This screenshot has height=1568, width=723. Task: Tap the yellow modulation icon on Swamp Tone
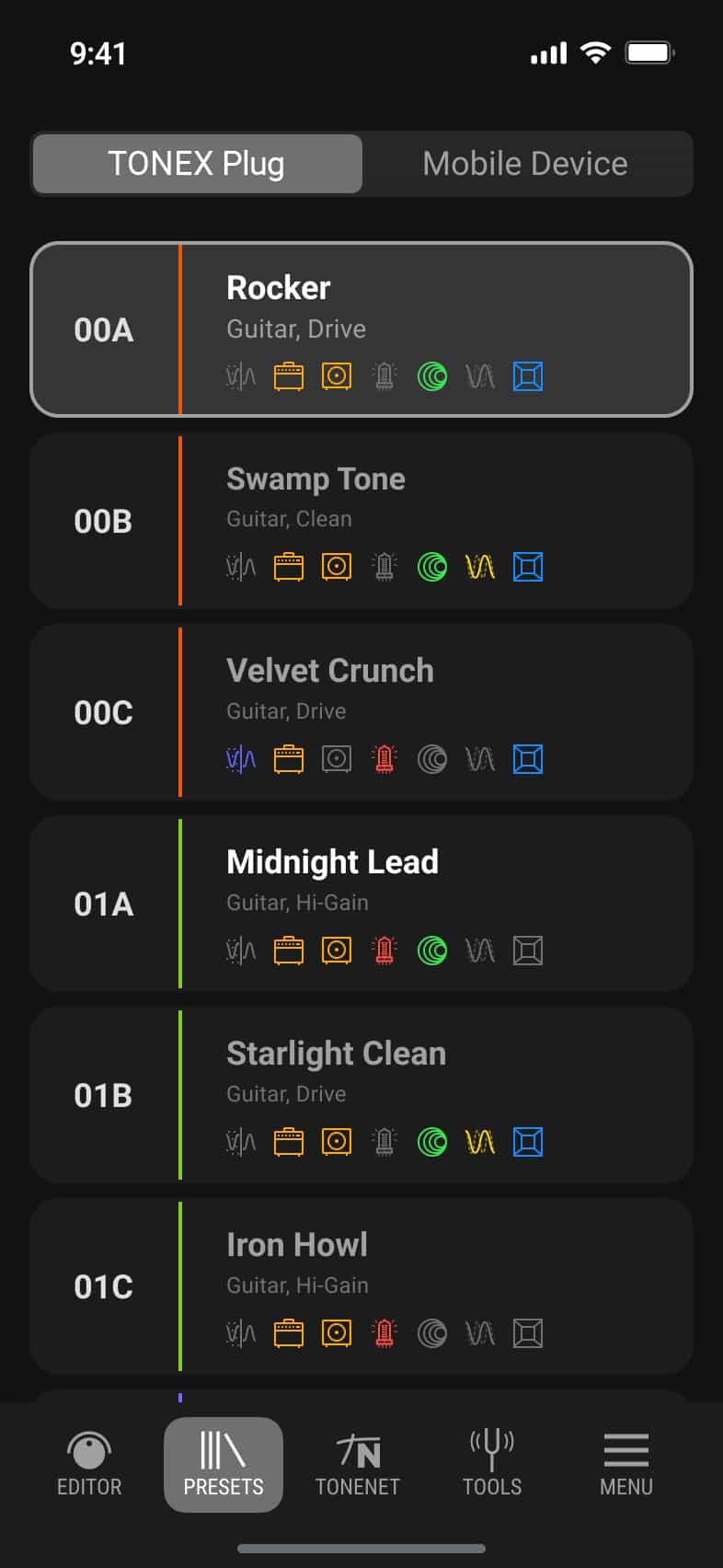point(479,567)
